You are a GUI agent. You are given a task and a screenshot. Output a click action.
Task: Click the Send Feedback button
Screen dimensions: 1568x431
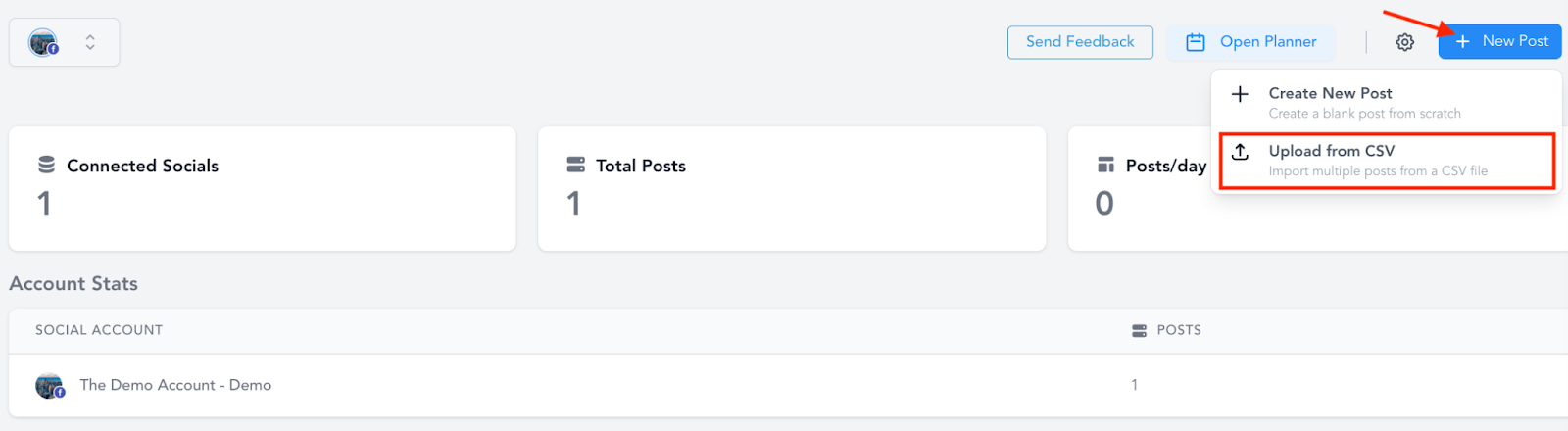point(1080,42)
